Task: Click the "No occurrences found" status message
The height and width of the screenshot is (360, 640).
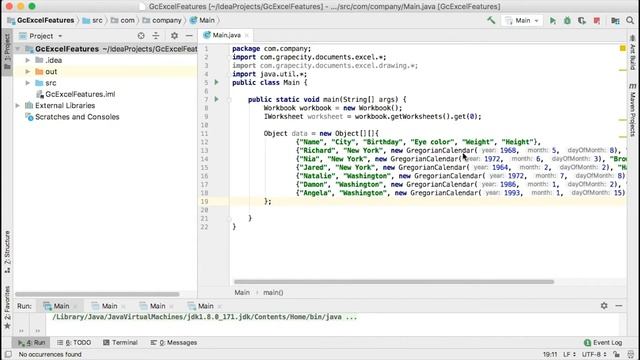Action: point(50,354)
